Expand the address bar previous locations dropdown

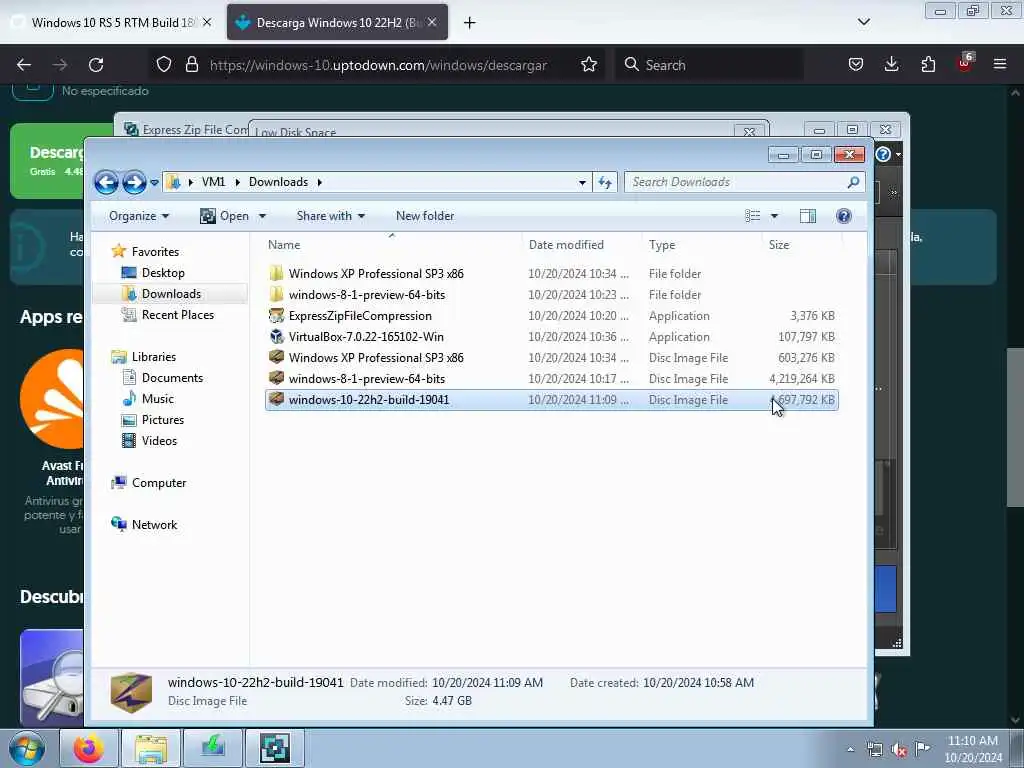click(x=582, y=183)
